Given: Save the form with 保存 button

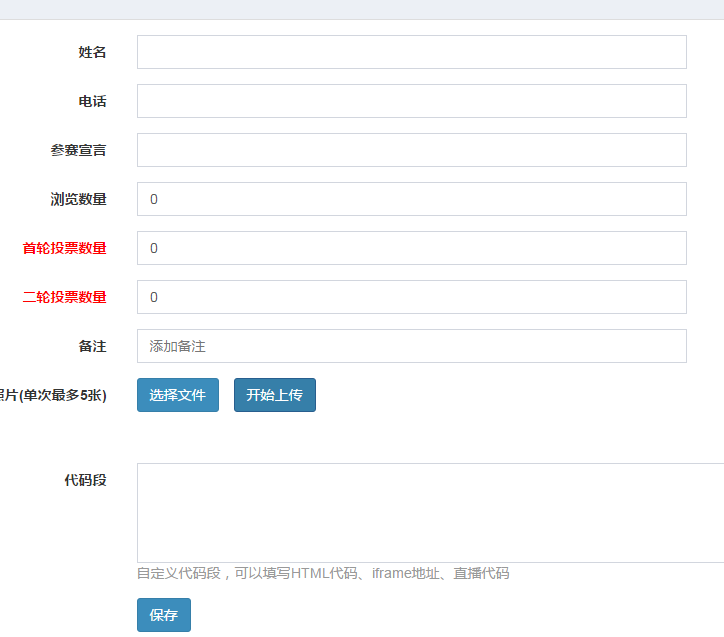Looking at the screenshot, I should tap(164, 615).
